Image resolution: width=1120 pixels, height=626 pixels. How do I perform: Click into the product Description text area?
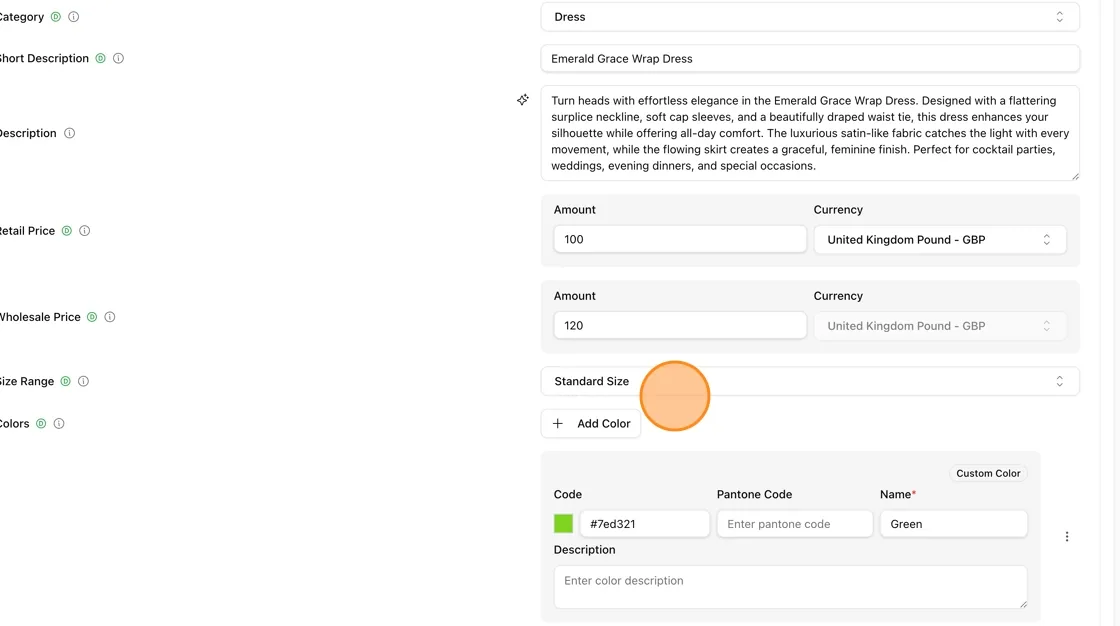tap(810, 133)
